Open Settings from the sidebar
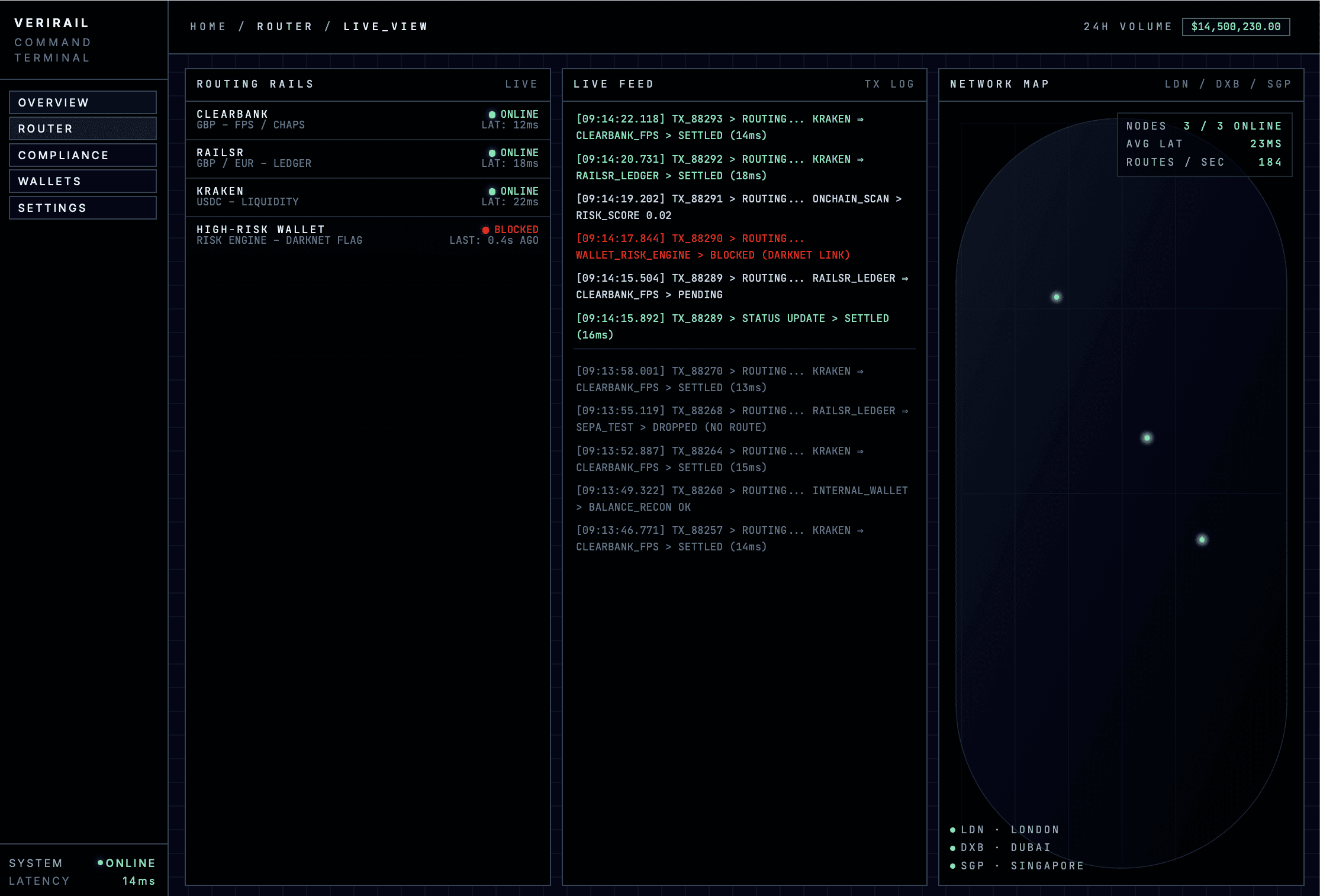This screenshot has height=896, width=1320. tap(83, 208)
